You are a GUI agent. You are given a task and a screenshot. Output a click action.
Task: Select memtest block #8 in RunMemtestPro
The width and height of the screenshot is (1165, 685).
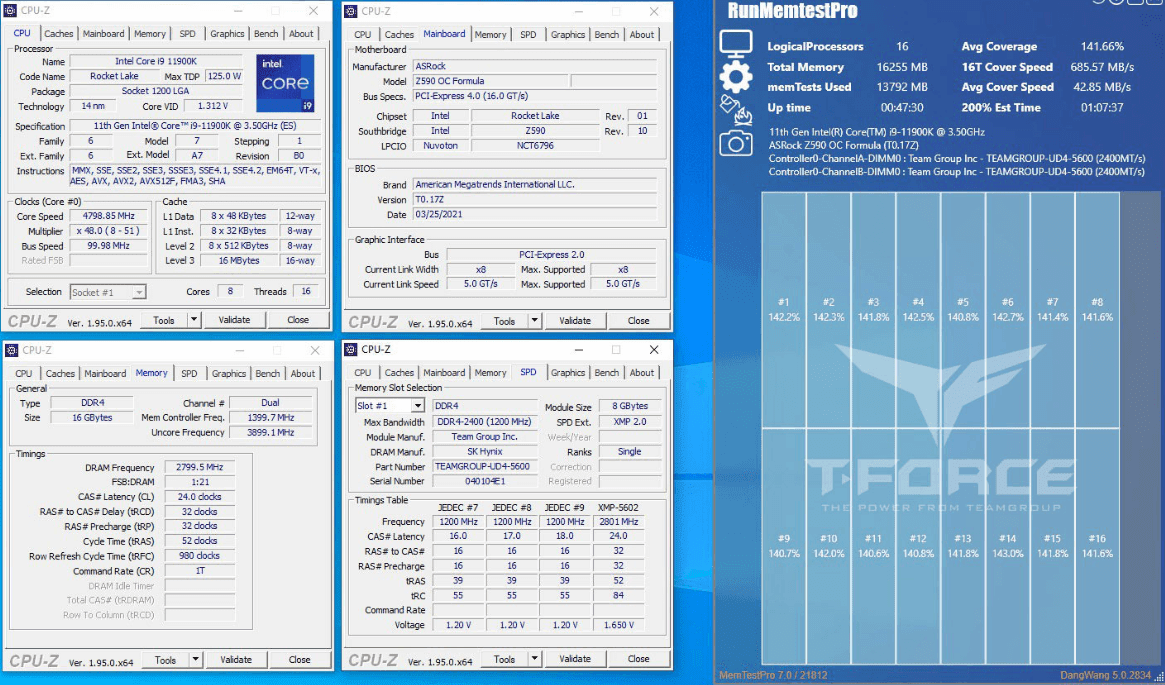[x=1097, y=309]
